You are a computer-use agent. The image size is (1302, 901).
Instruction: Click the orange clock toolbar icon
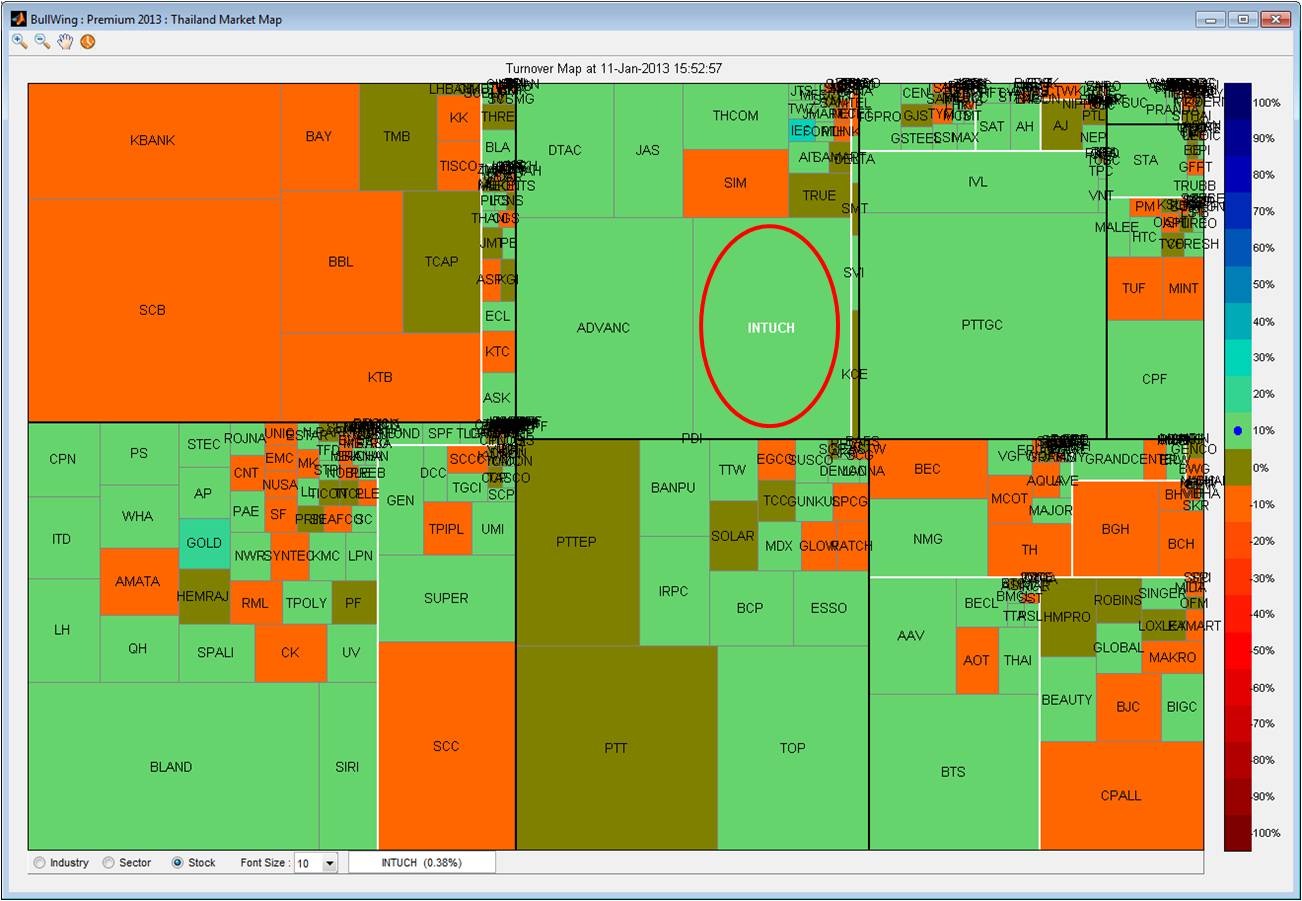[x=88, y=41]
